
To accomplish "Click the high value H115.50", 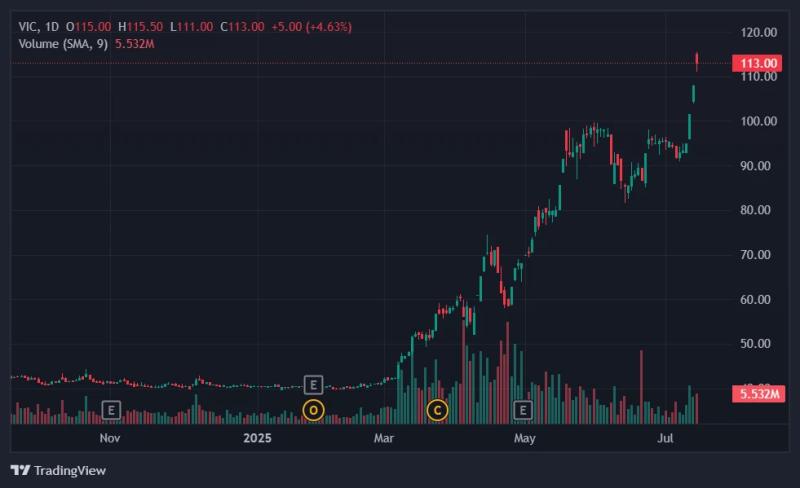I will click(x=140, y=27).
